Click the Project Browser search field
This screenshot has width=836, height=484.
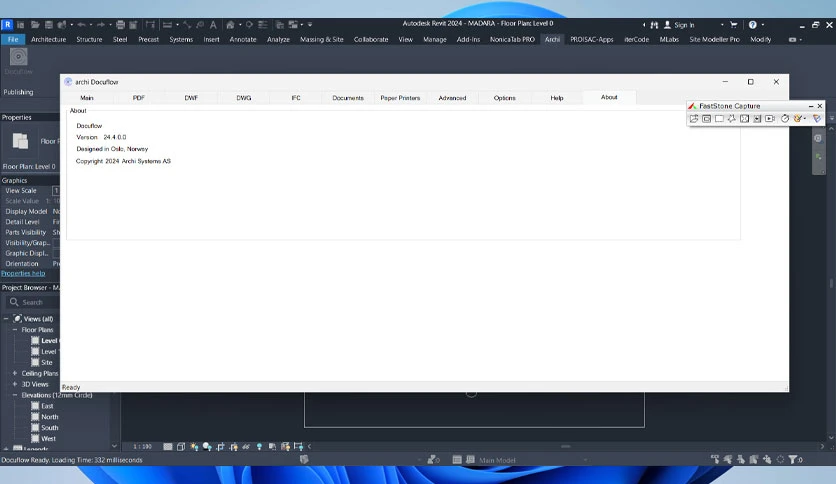[32, 302]
